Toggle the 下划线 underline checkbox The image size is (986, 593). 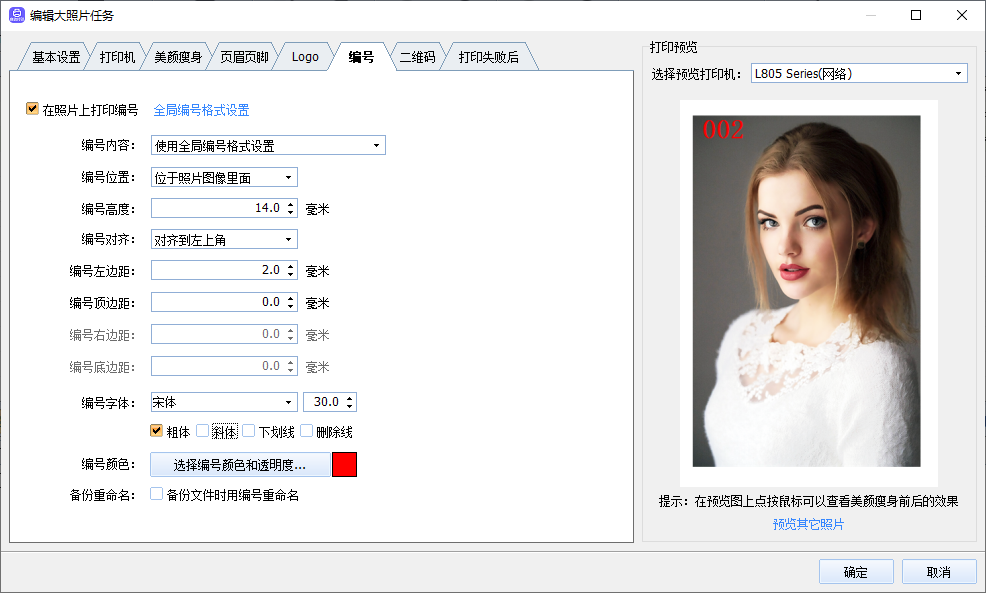(249, 431)
